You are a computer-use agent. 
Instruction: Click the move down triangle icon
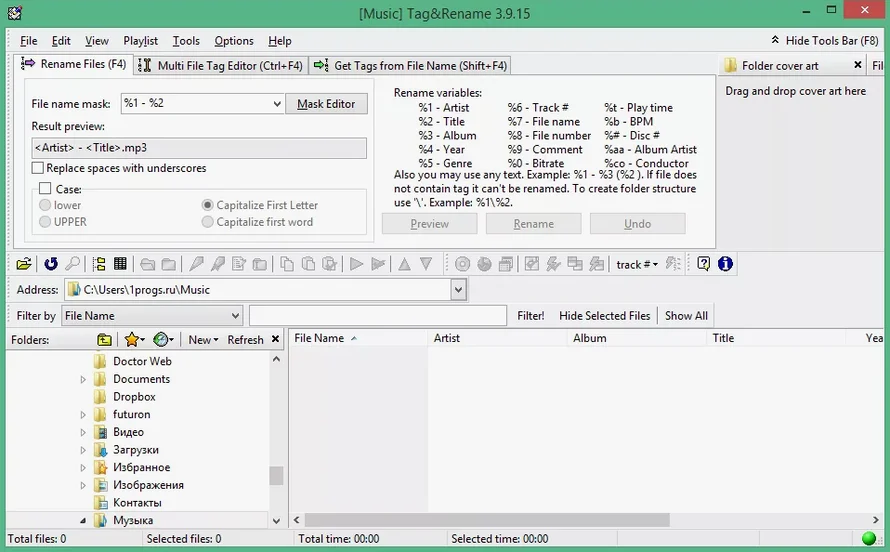(426, 264)
